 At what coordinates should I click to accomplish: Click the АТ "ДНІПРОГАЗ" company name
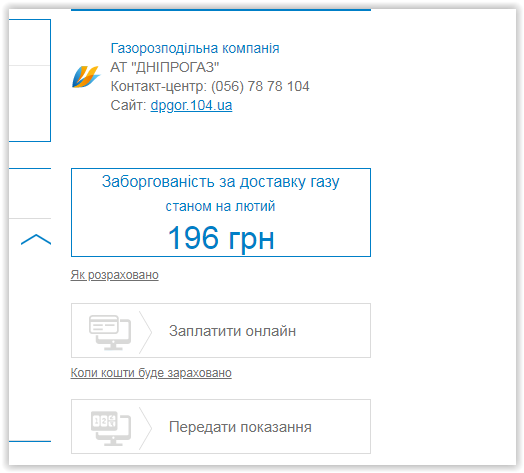coord(165,67)
